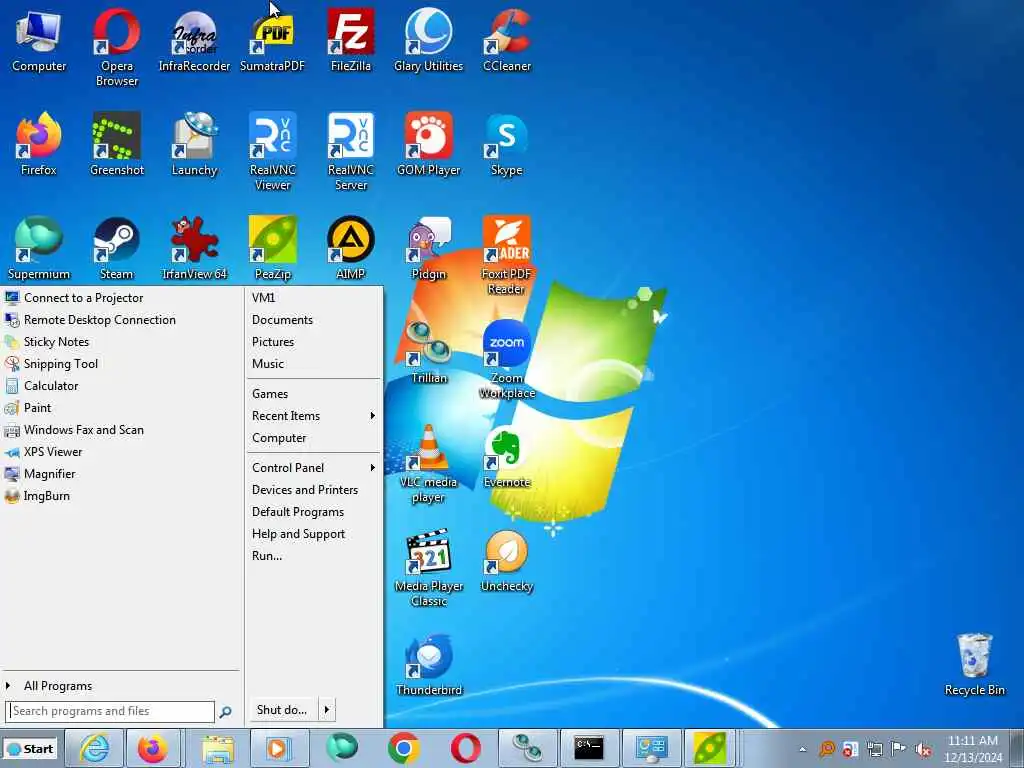Open the Run... dialog
The image size is (1024, 768).
[267, 556]
